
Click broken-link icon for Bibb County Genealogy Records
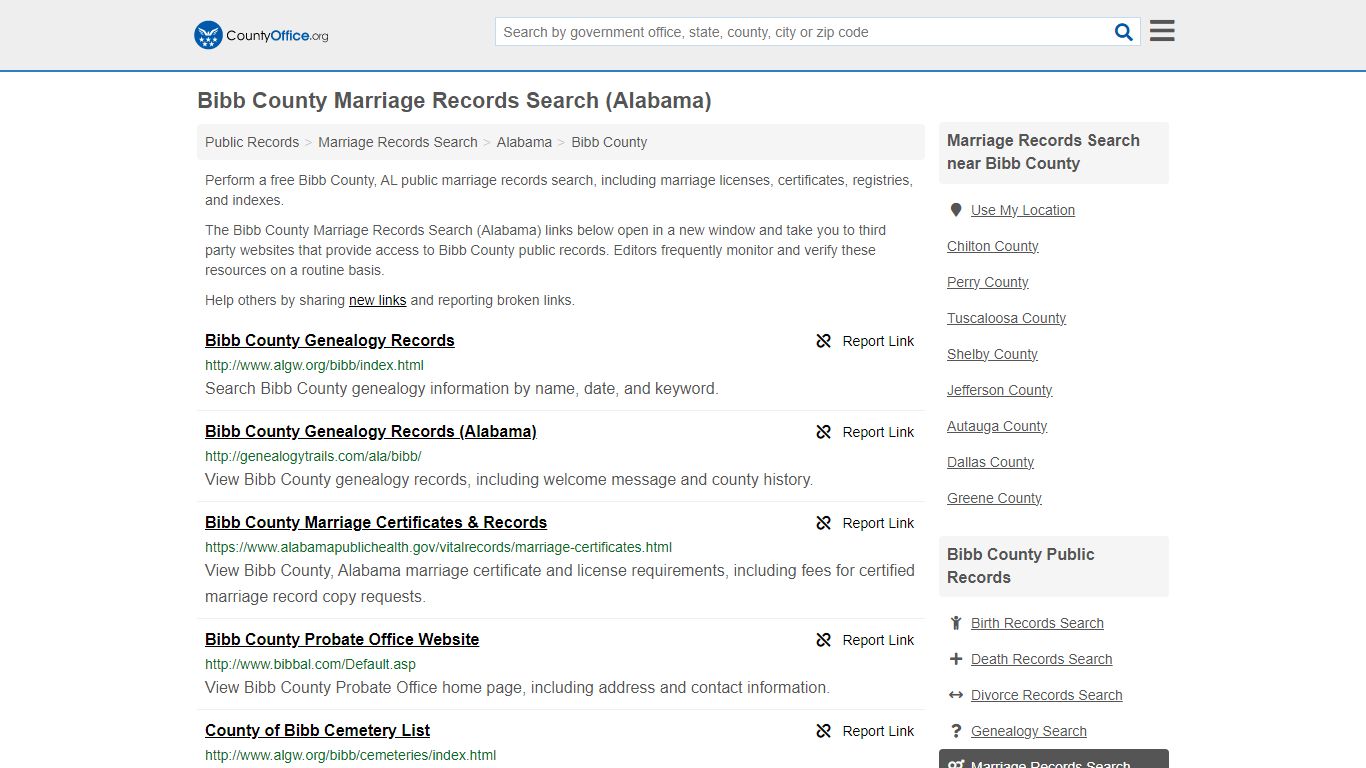[x=824, y=341]
